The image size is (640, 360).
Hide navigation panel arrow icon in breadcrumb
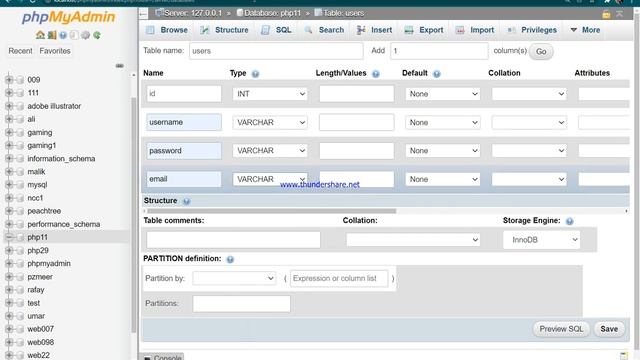tap(143, 14)
